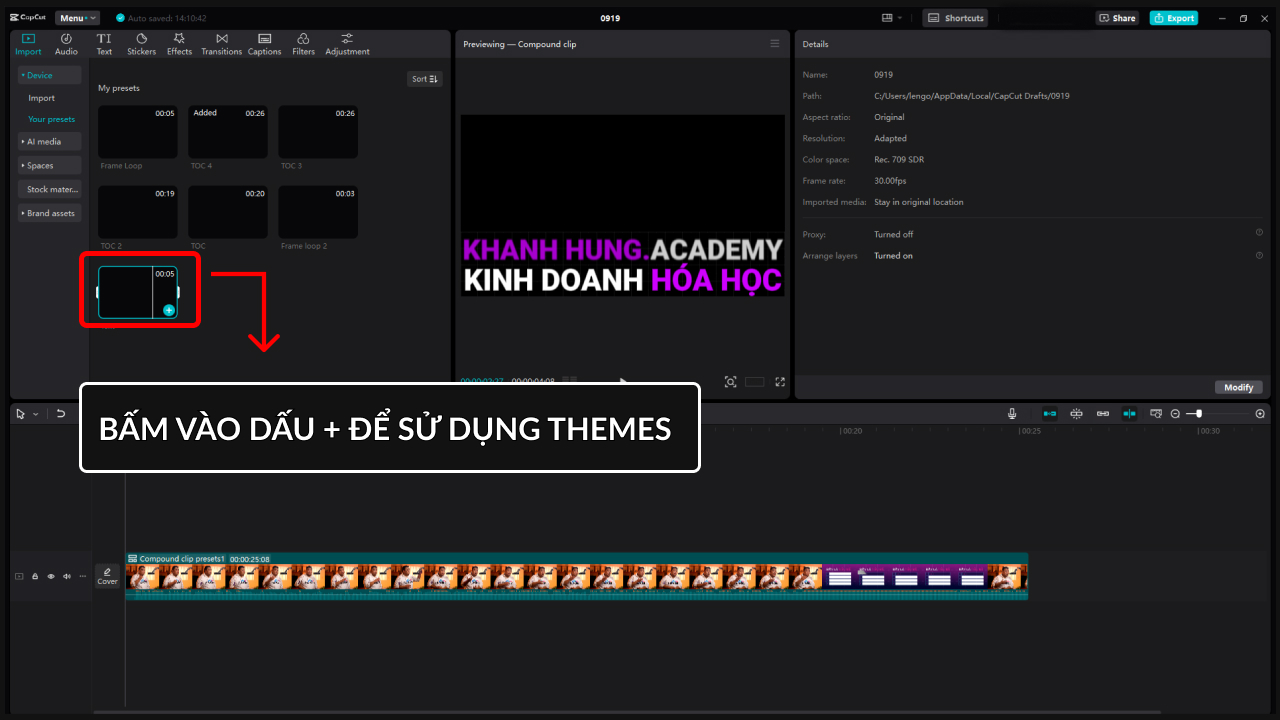Open the keyboard Shortcuts panel

click(955, 18)
